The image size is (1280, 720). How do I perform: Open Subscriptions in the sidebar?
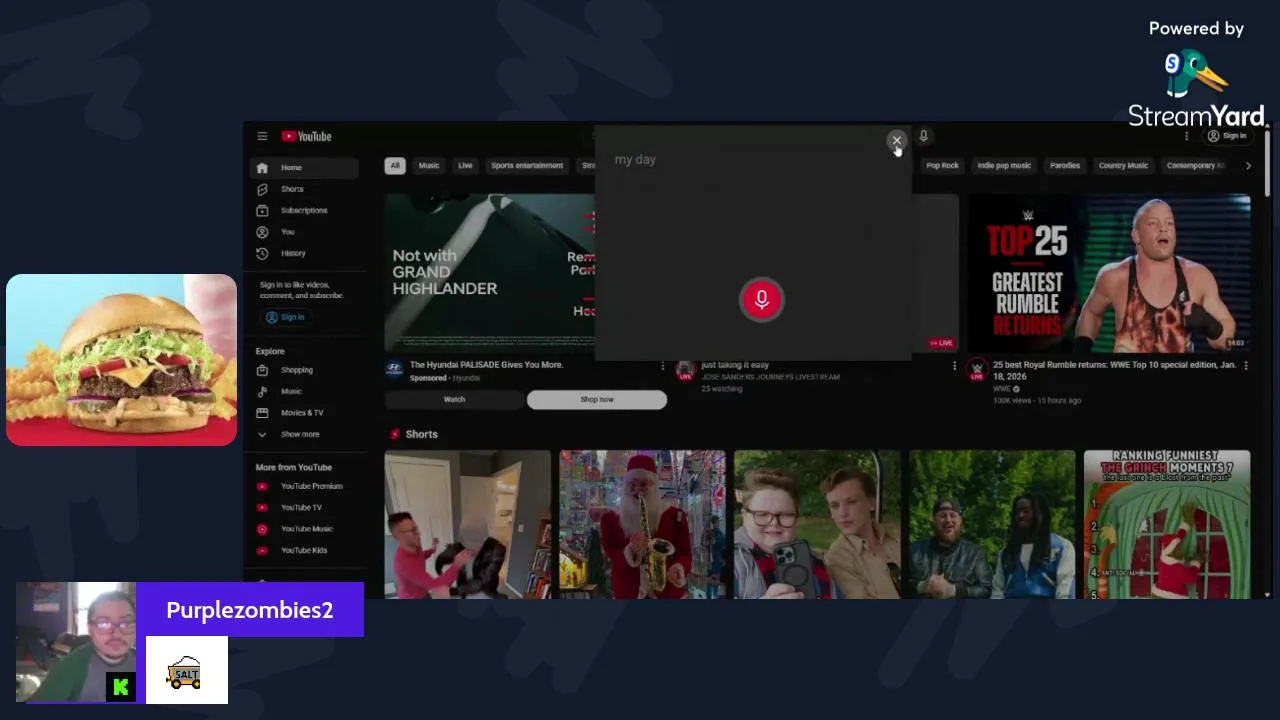pos(304,210)
